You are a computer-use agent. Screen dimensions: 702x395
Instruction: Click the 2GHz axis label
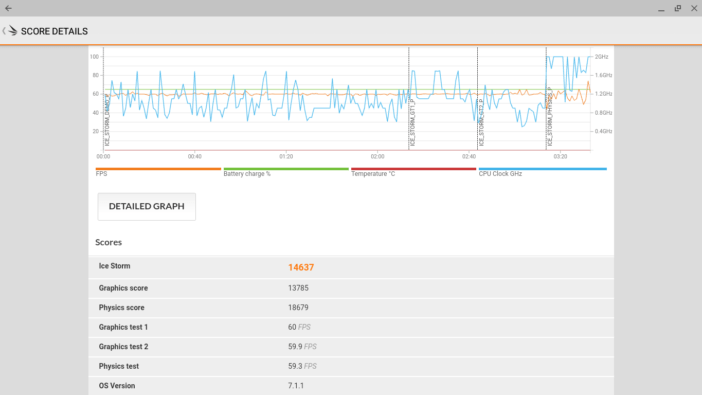[x=601, y=57]
